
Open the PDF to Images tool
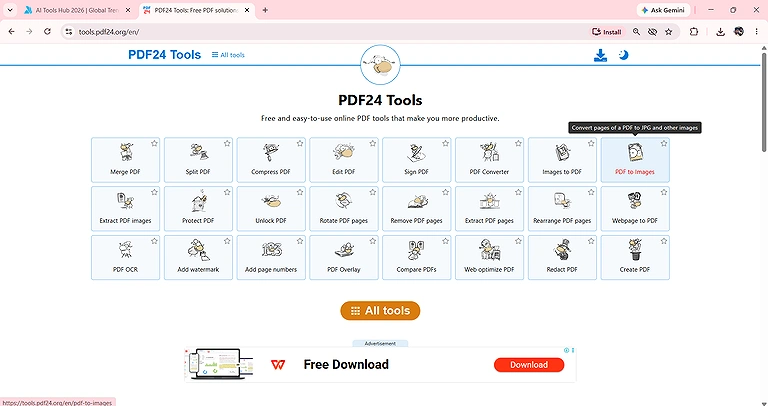click(635, 160)
